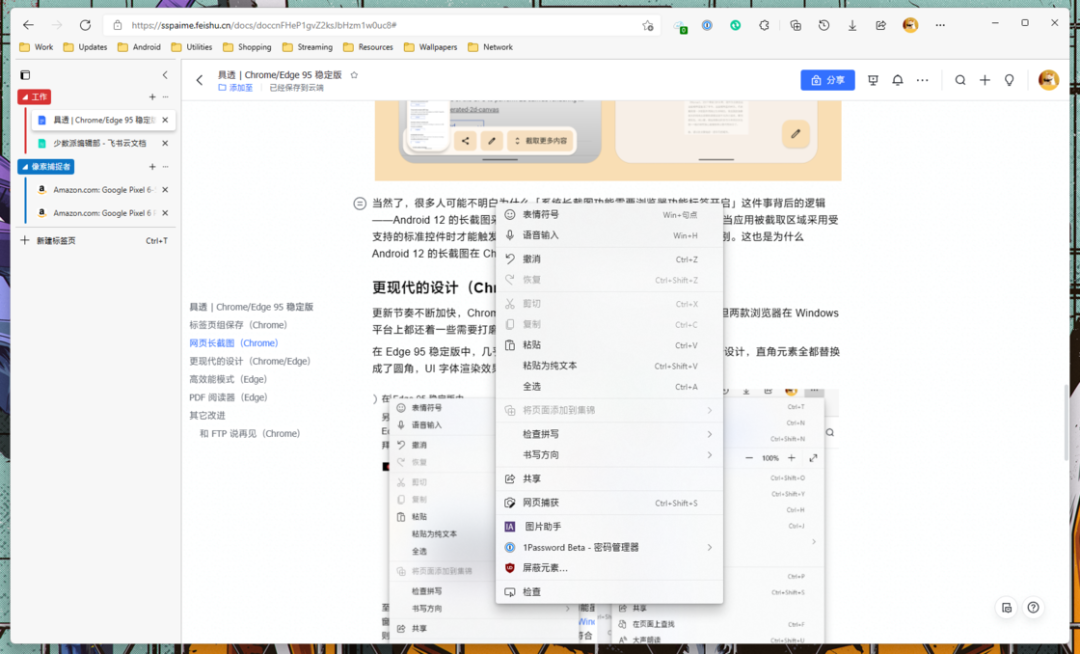1080x654 pixels.
Task: Select 网页捕获 in context menu
Action: point(610,503)
